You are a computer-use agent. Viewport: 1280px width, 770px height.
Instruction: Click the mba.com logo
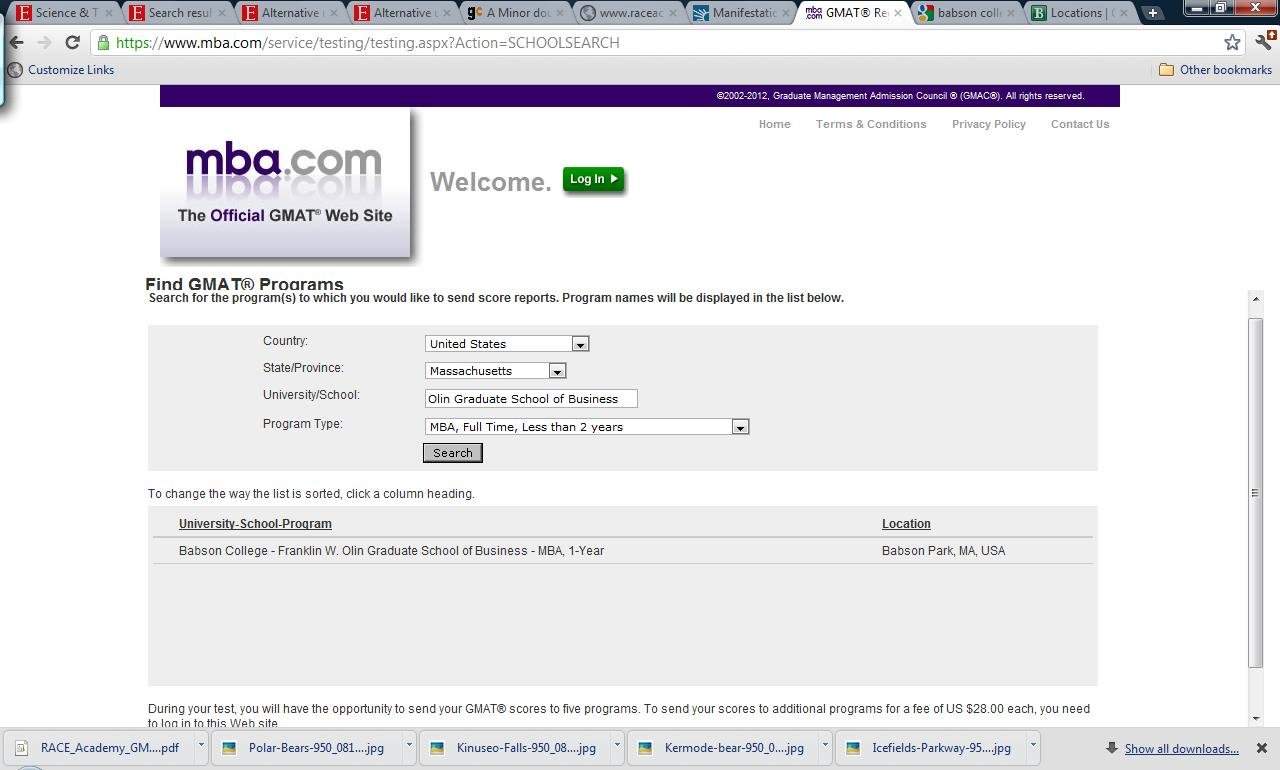[285, 184]
